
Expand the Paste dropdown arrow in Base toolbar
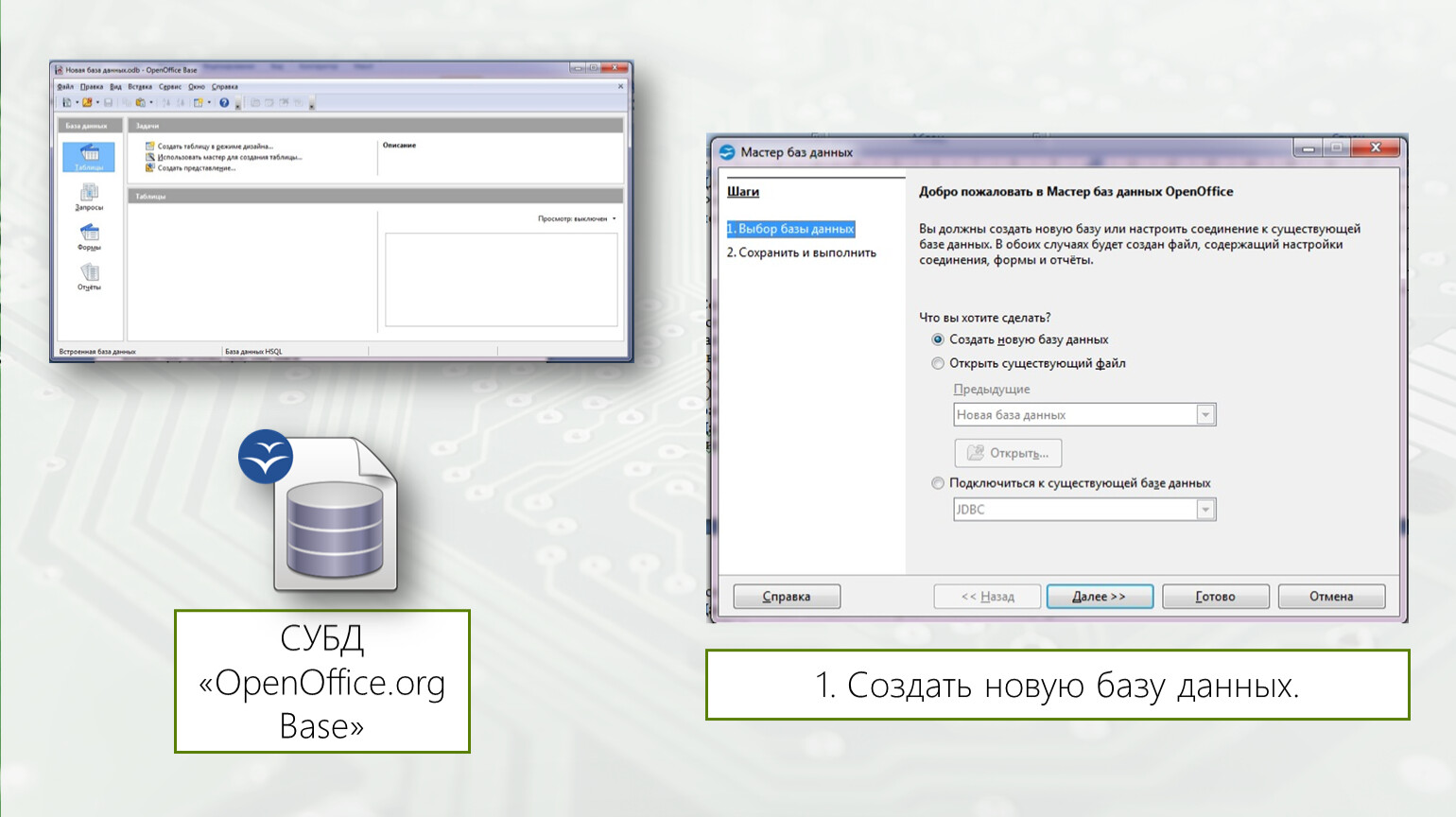click(151, 102)
